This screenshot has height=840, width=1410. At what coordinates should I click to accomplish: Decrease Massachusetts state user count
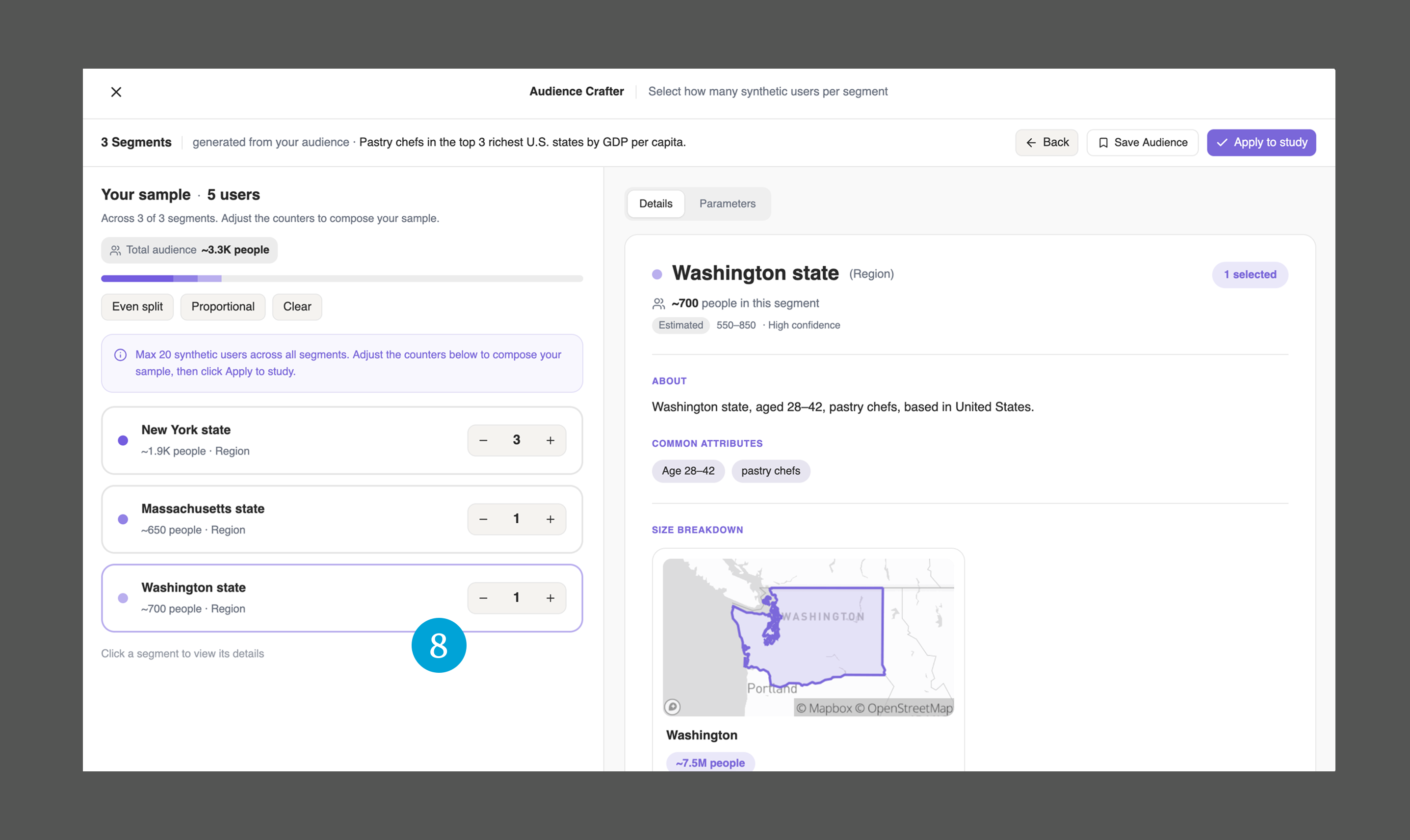[483, 519]
